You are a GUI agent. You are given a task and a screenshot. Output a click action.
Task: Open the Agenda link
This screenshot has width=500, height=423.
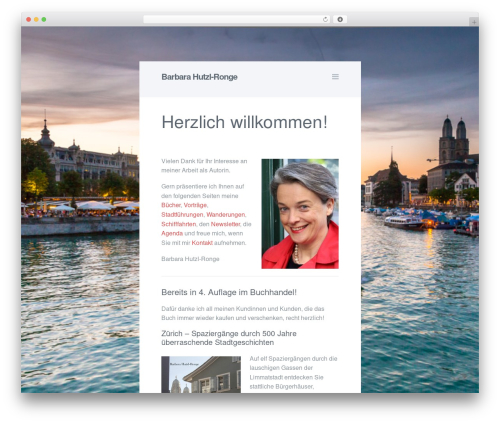pos(172,233)
